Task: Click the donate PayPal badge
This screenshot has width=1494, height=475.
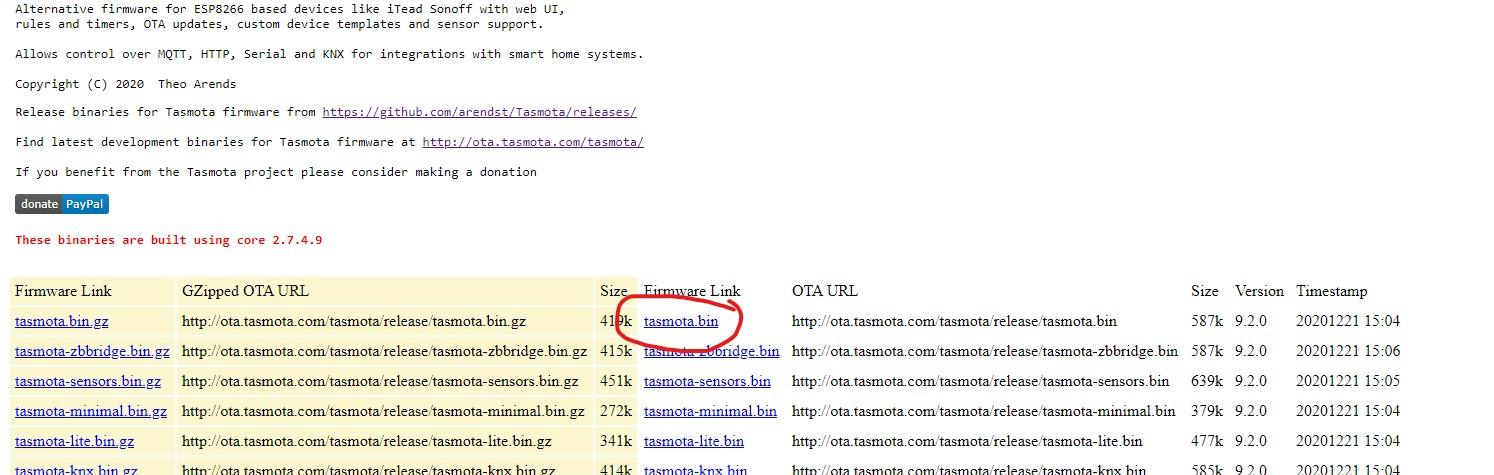Action: click(x=62, y=204)
